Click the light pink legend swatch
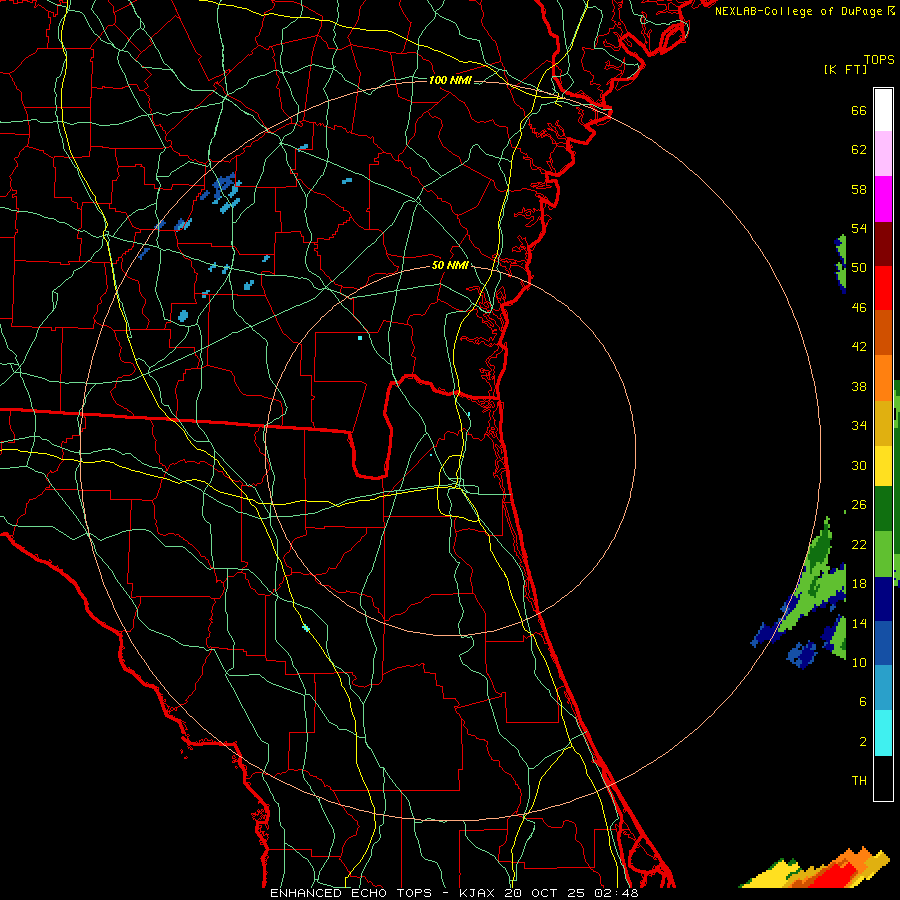The width and height of the screenshot is (900, 900). pyautogui.click(x=883, y=153)
